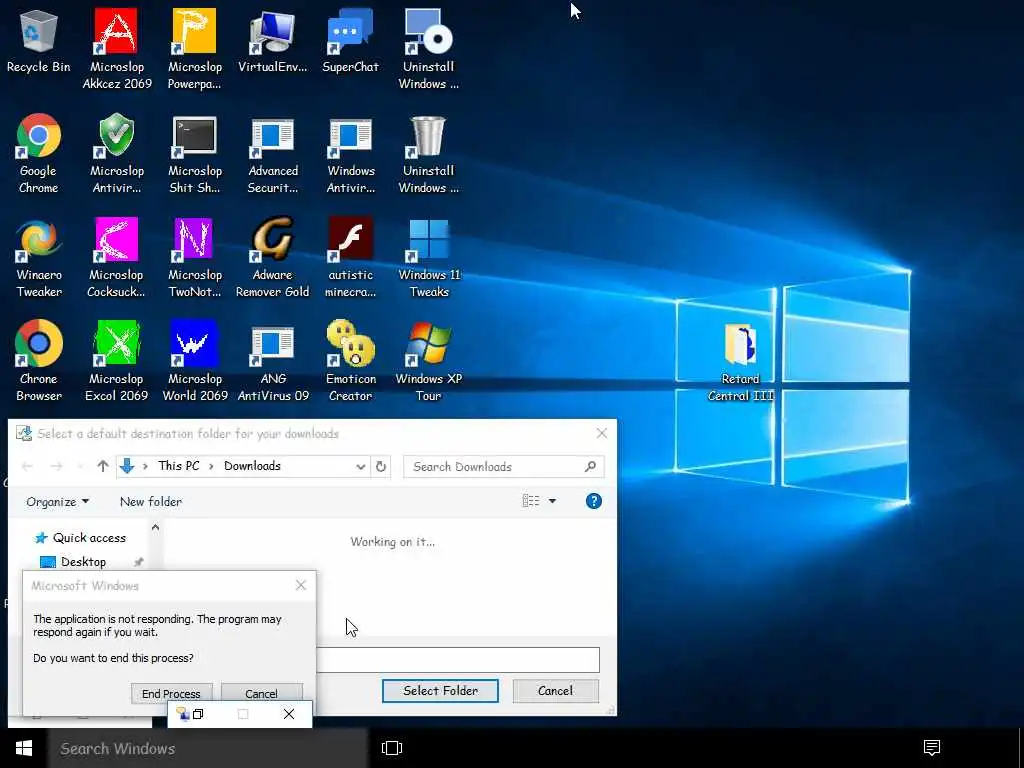The height and width of the screenshot is (768, 1024).
Task: Open the Recycle Bin desktop icon
Action: (39, 40)
